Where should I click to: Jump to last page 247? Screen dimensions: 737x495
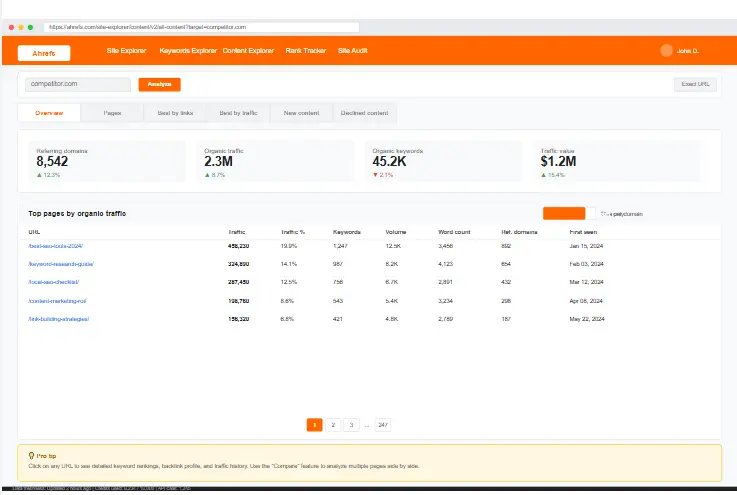(383, 425)
